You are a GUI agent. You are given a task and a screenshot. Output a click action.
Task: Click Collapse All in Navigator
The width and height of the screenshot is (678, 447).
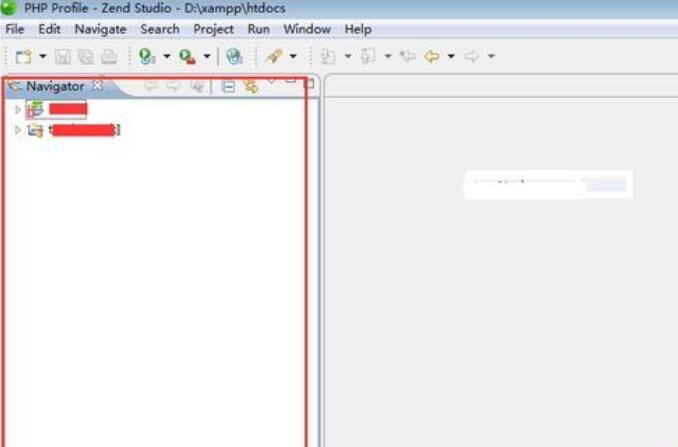coord(228,87)
